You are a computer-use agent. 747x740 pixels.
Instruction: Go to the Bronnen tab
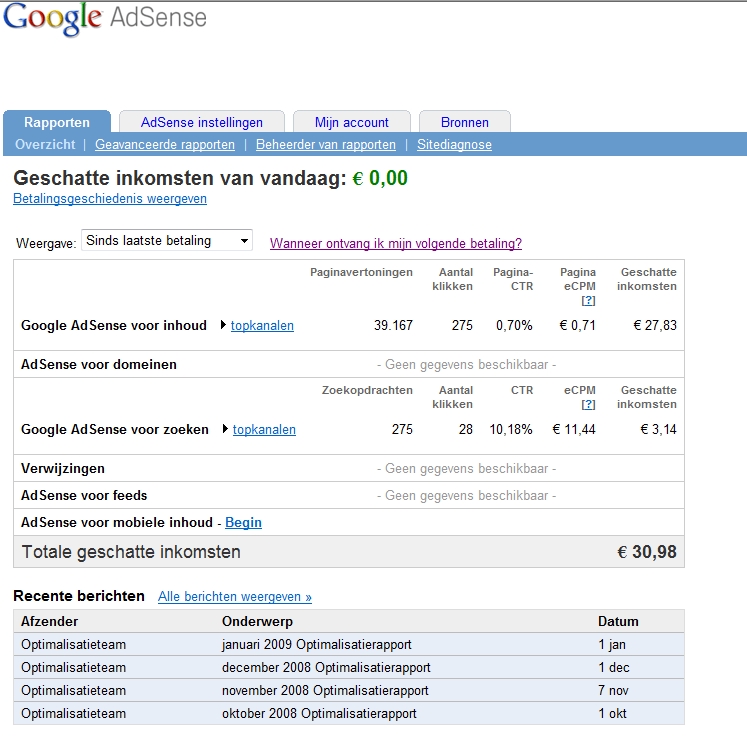464,122
